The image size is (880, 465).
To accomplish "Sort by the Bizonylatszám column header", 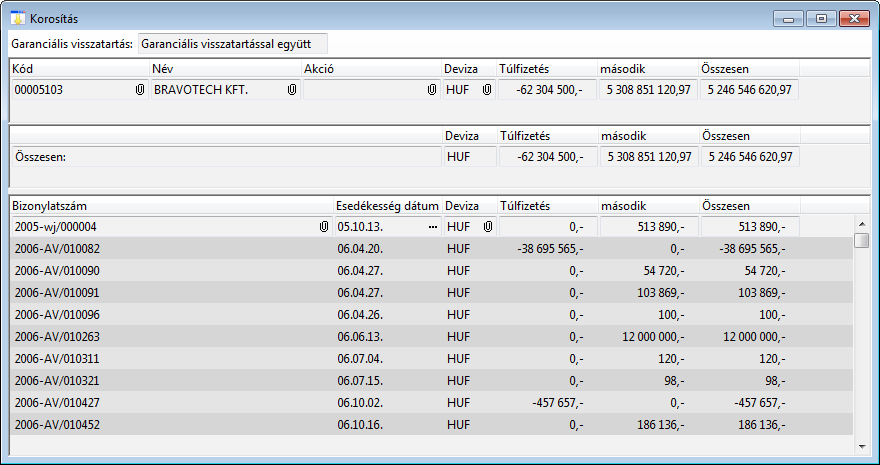I will [x=170, y=205].
